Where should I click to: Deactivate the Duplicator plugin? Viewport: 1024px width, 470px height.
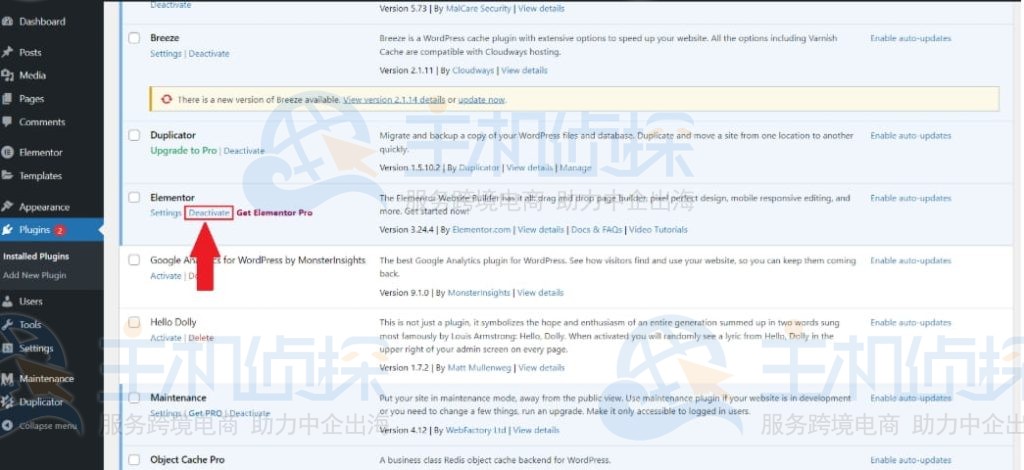(x=244, y=151)
